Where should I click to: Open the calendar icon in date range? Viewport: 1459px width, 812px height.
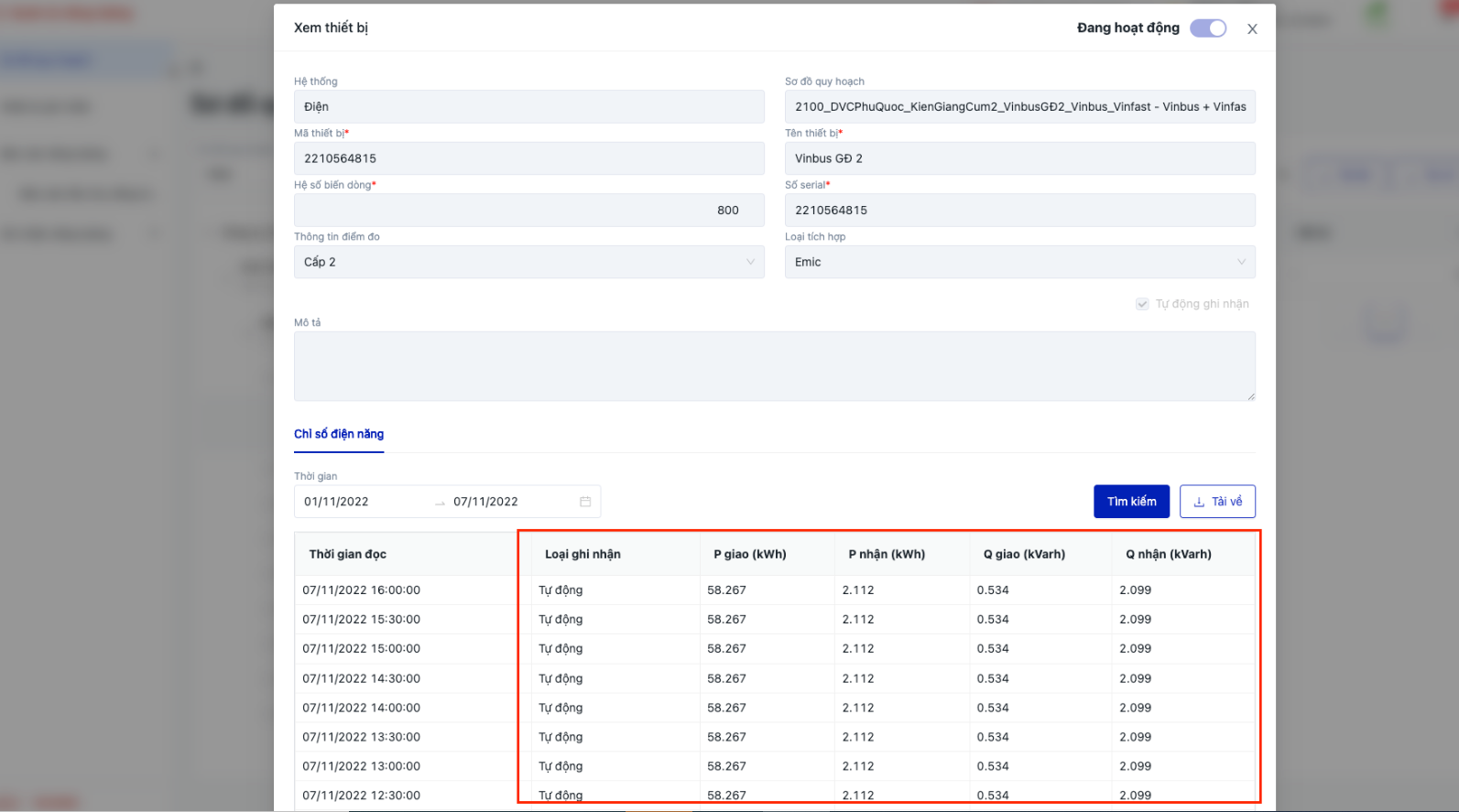[585, 502]
